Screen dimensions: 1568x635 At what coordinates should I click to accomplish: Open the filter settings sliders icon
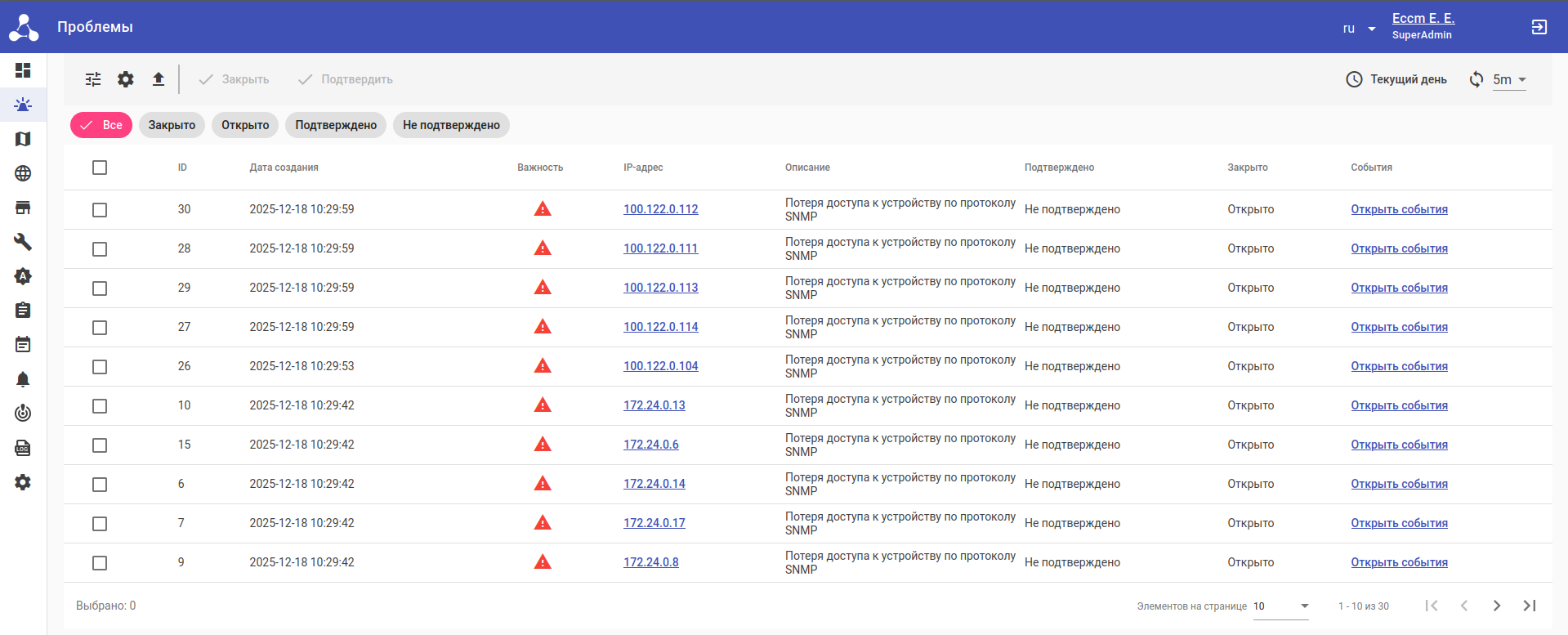(x=93, y=79)
